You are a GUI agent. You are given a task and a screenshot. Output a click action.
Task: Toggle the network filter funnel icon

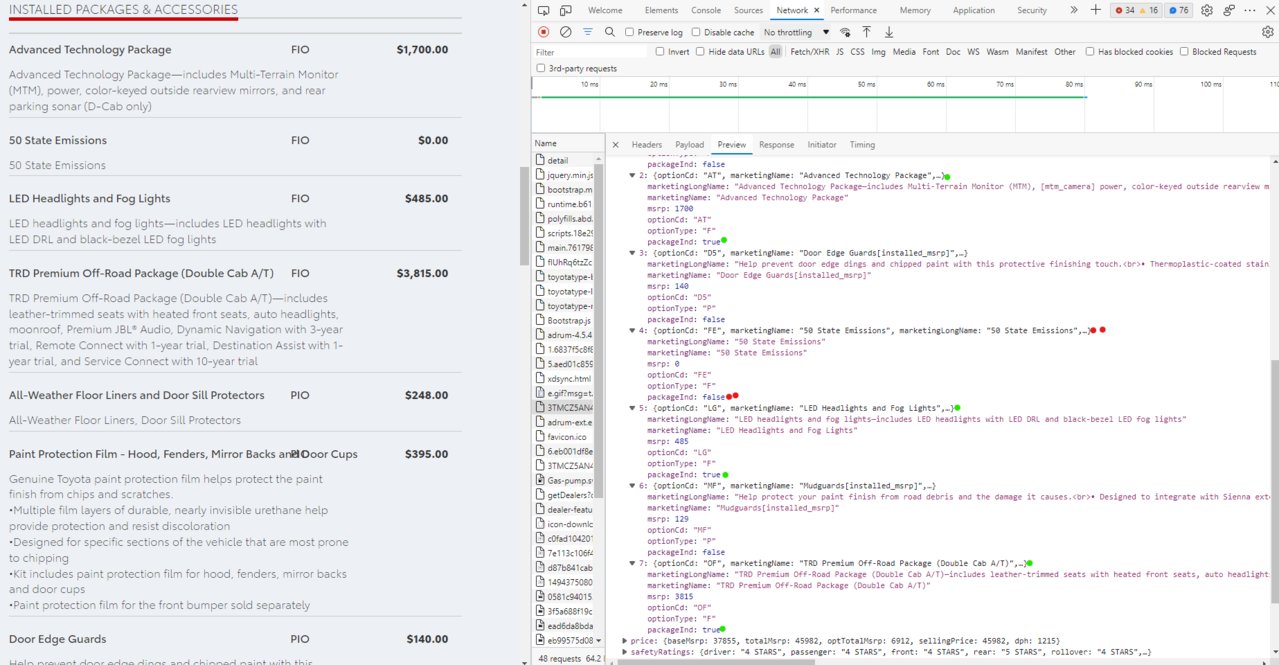pos(588,32)
